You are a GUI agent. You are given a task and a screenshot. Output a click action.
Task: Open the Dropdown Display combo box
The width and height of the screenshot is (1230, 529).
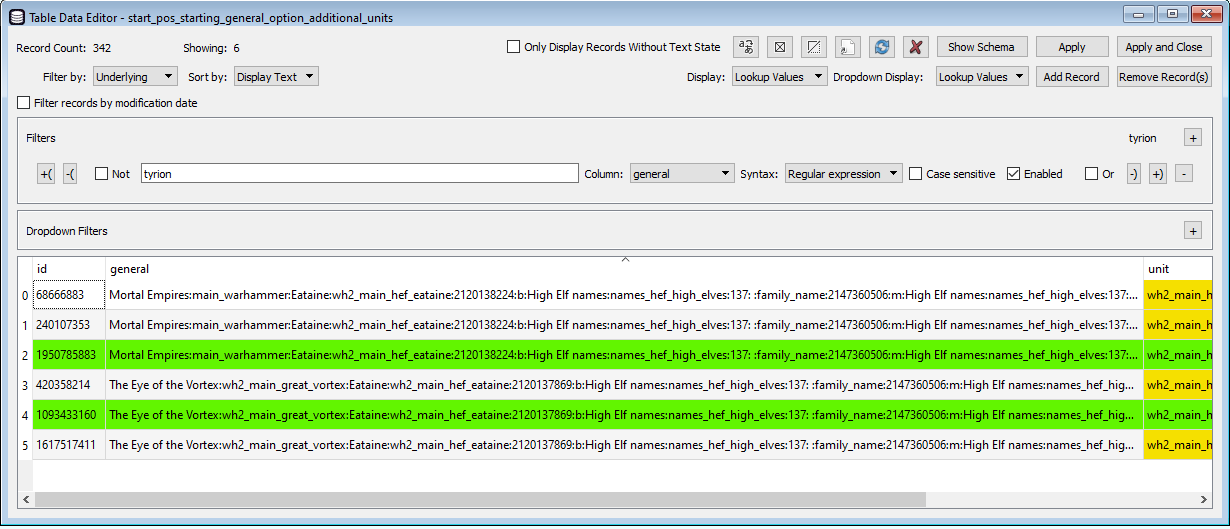(981, 77)
